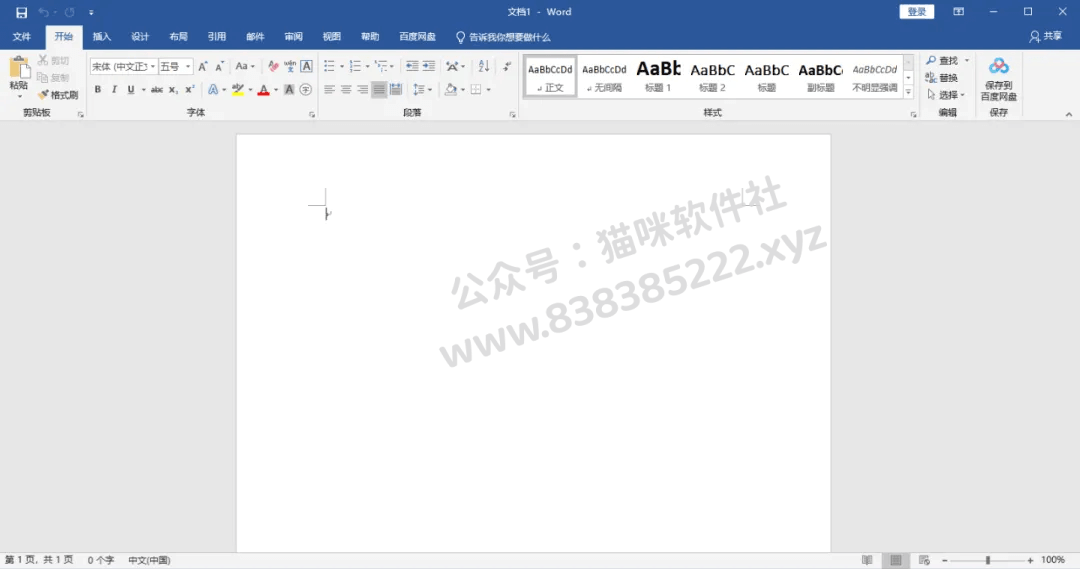Click the zoom slider handle
Image resolution: width=1080 pixels, height=569 pixels.
tap(988, 560)
